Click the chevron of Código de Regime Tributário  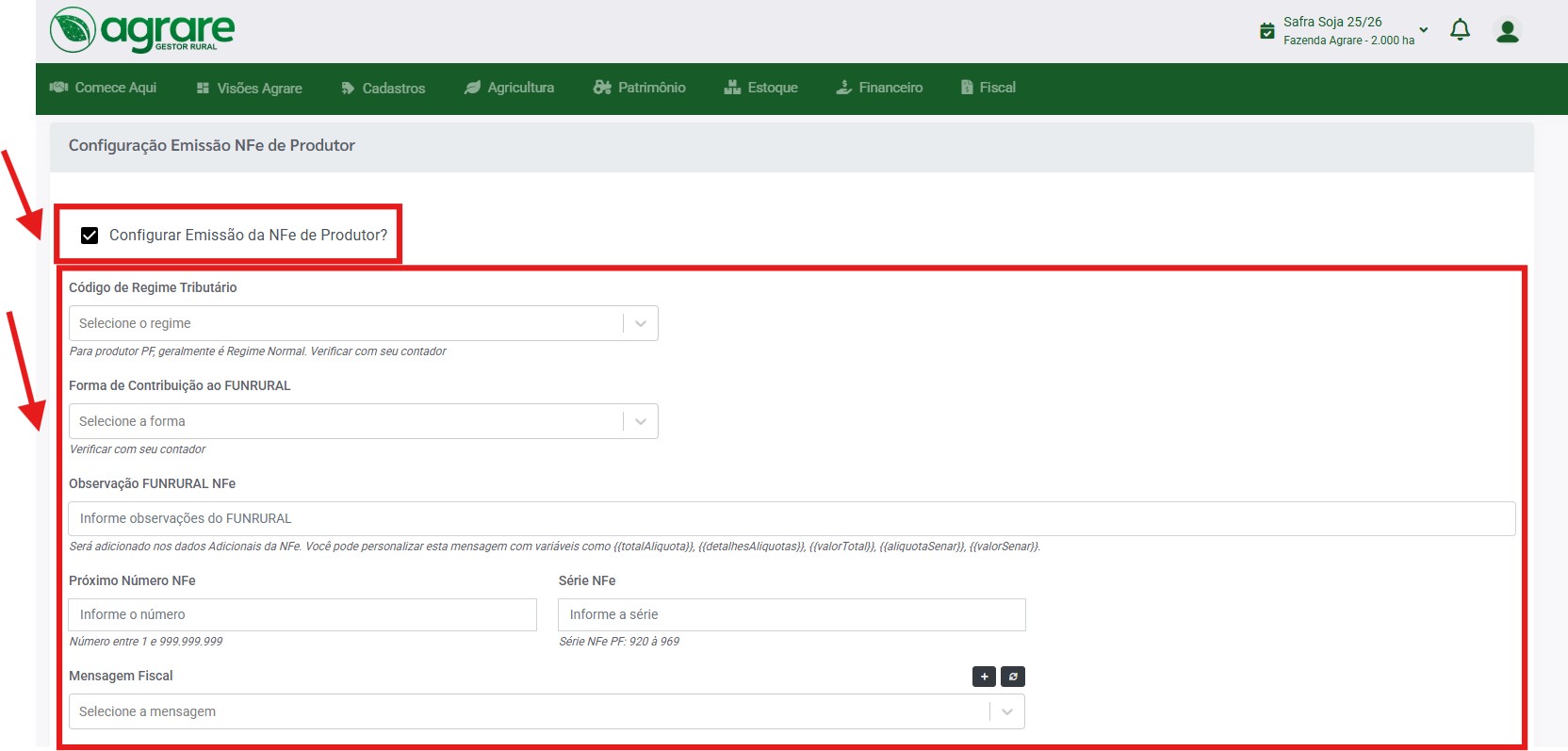(x=641, y=323)
